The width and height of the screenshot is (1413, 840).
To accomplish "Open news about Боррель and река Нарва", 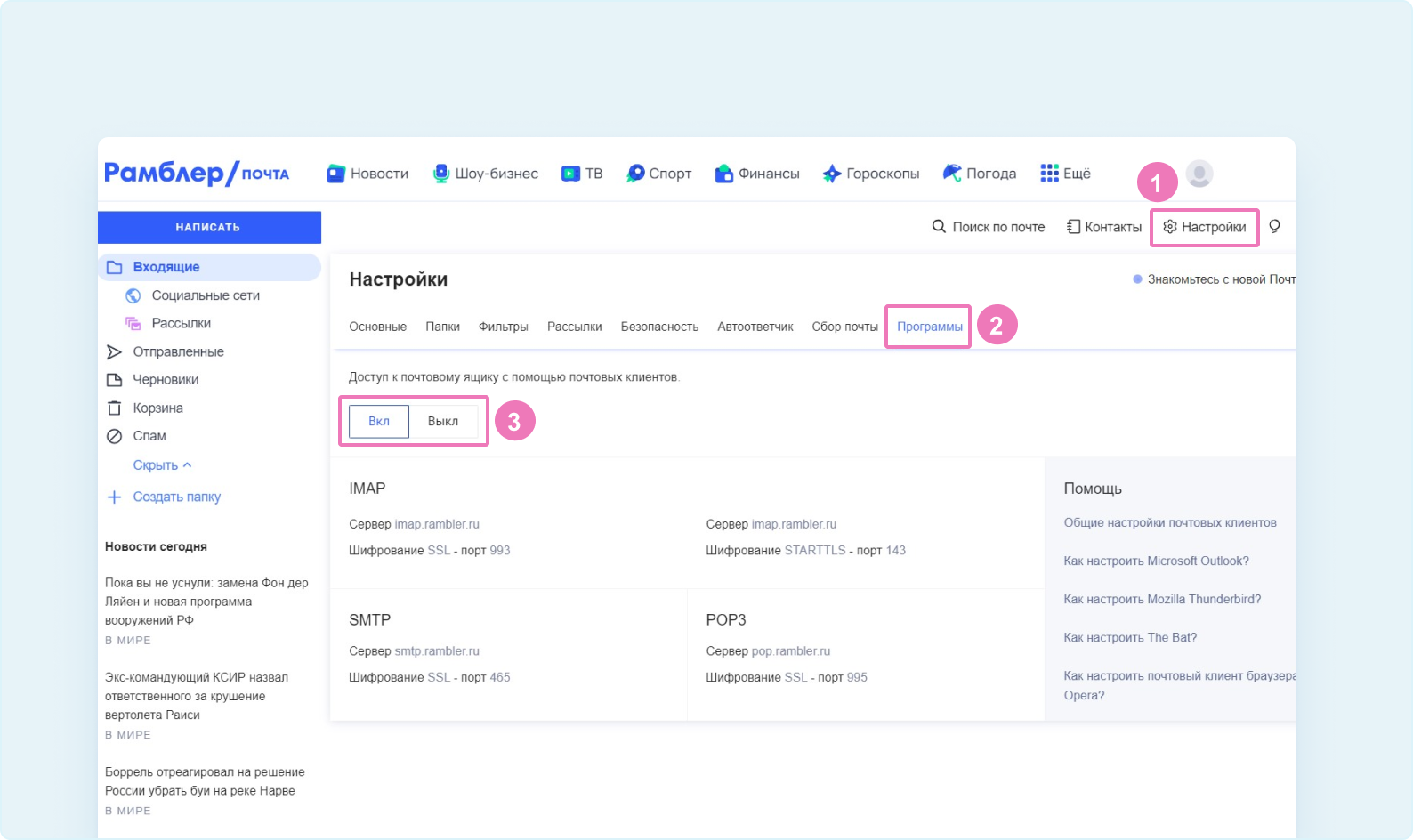I will pos(205,781).
